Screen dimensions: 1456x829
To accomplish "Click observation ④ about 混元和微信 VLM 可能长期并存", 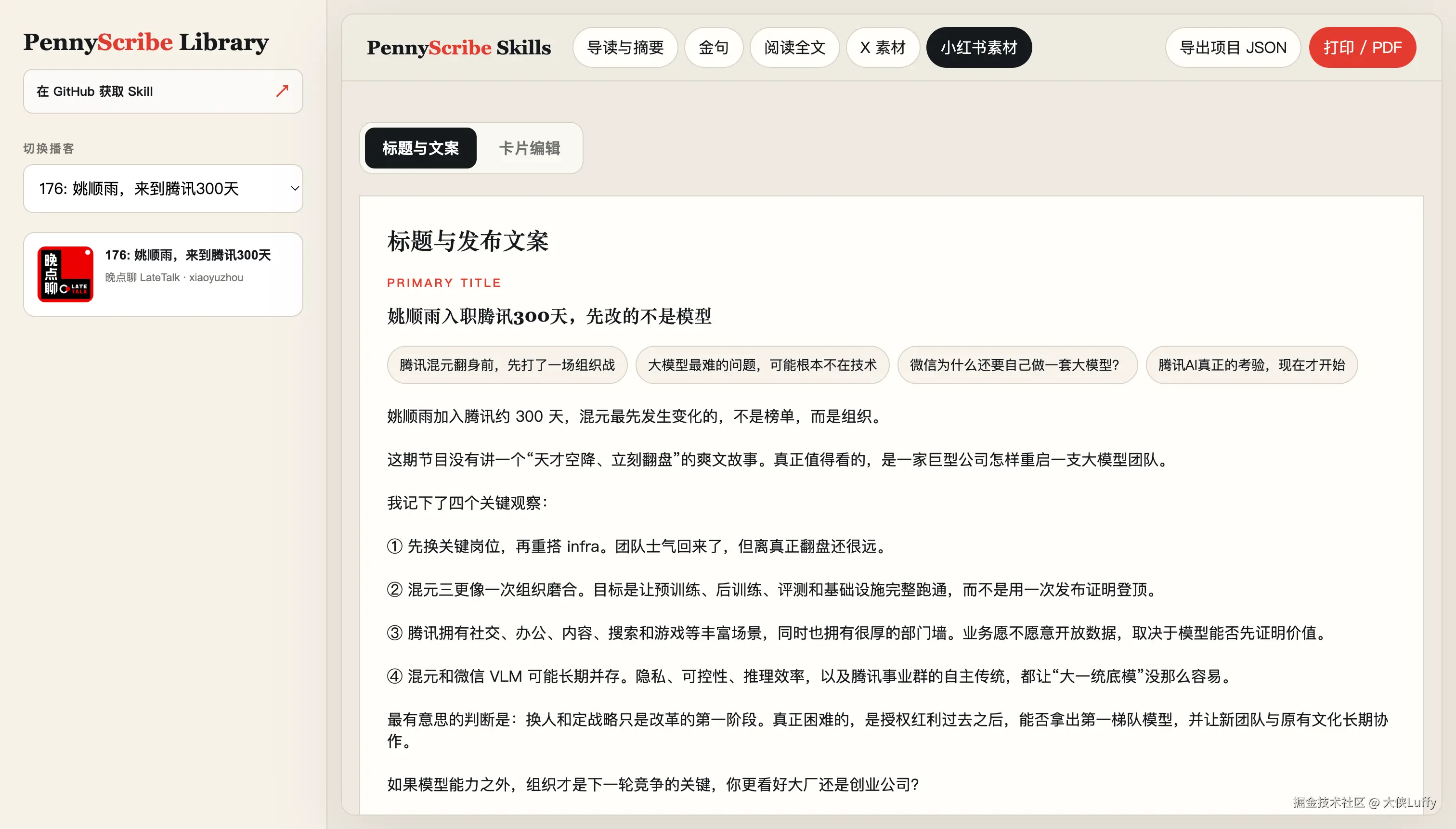I will click(x=809, y=676).
